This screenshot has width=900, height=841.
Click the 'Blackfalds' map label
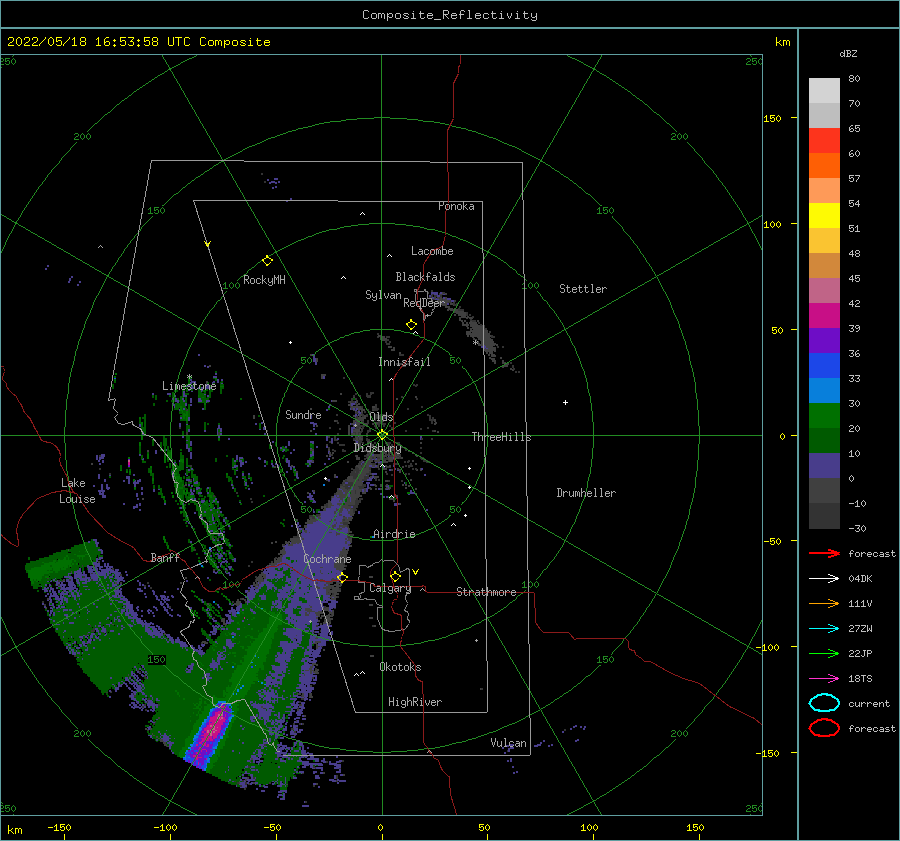(425, 277)
